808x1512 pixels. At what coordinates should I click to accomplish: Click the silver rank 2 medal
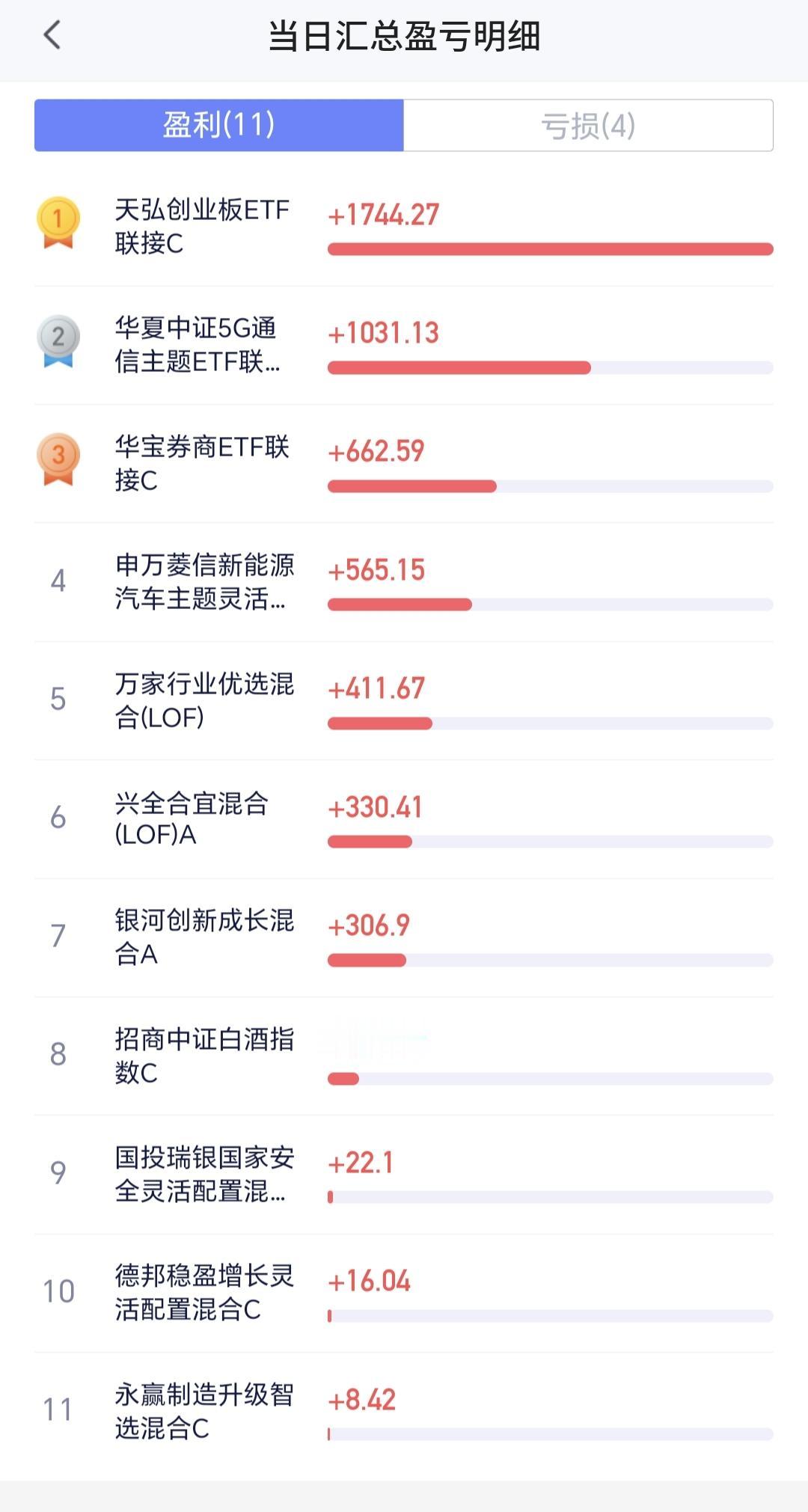58,341
